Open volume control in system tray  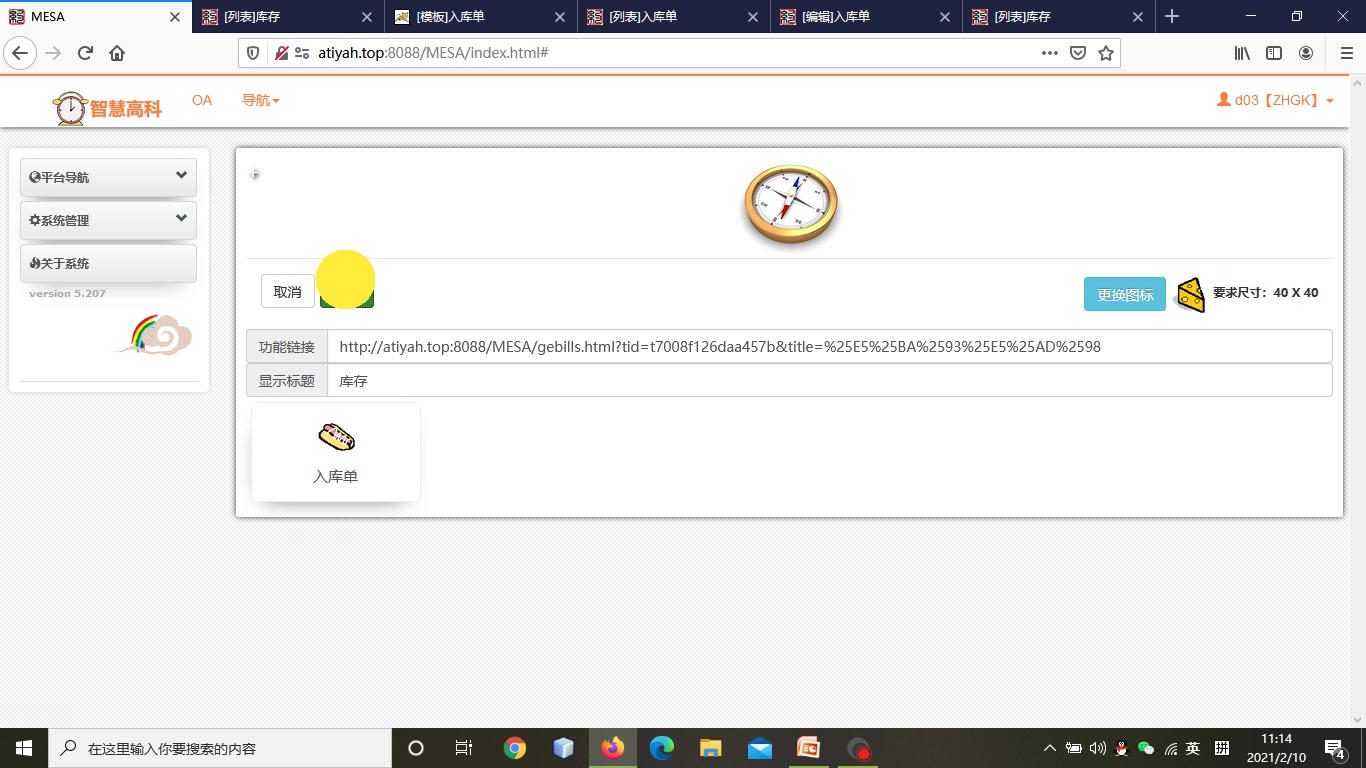[x=1097, y=748]
